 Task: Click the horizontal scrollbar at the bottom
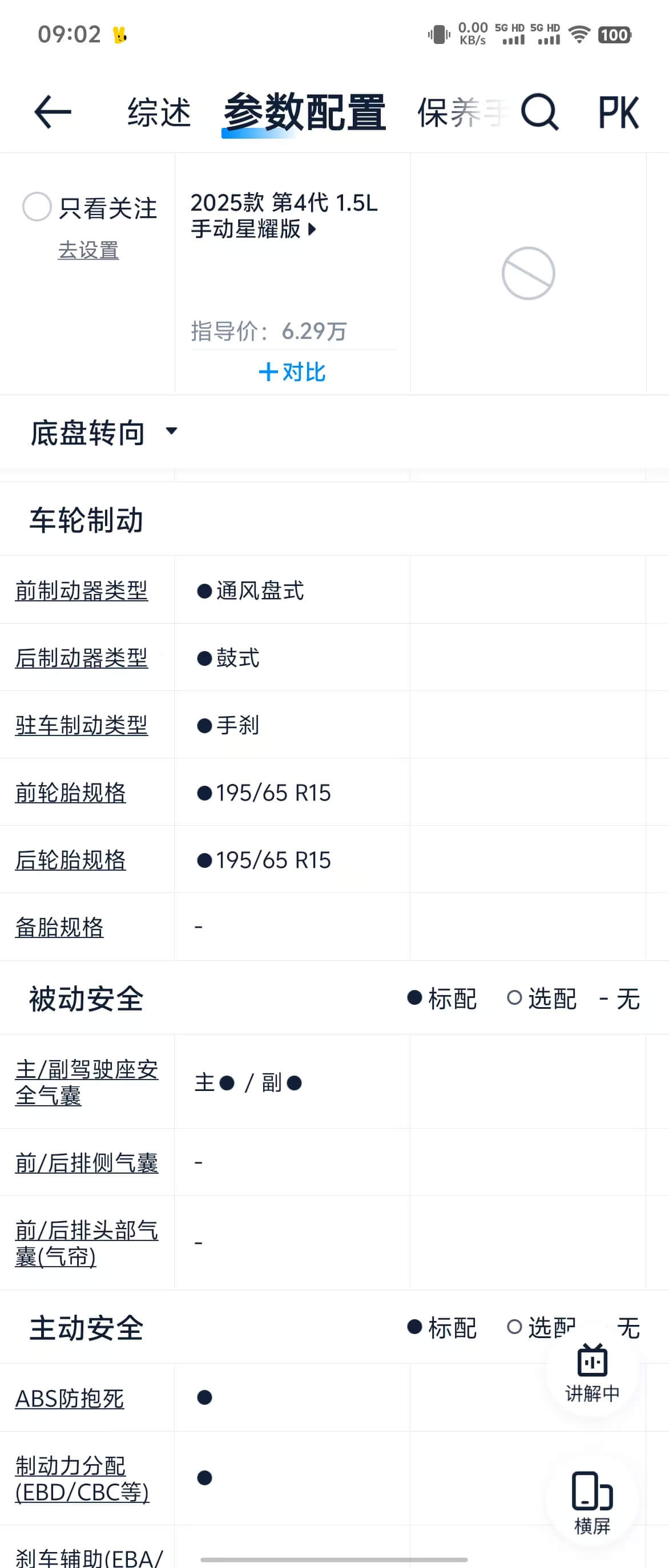click(334, 1559)
